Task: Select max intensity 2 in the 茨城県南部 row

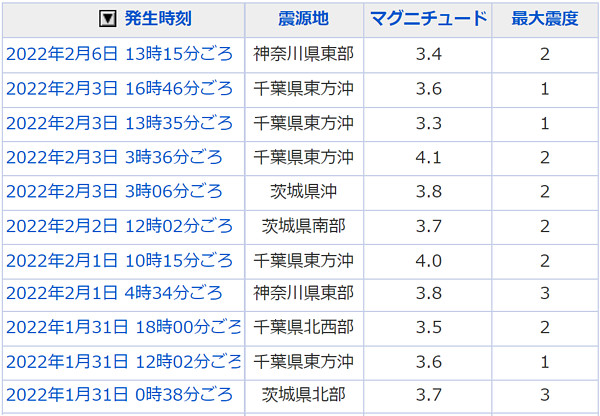Action: pos(545,227)
